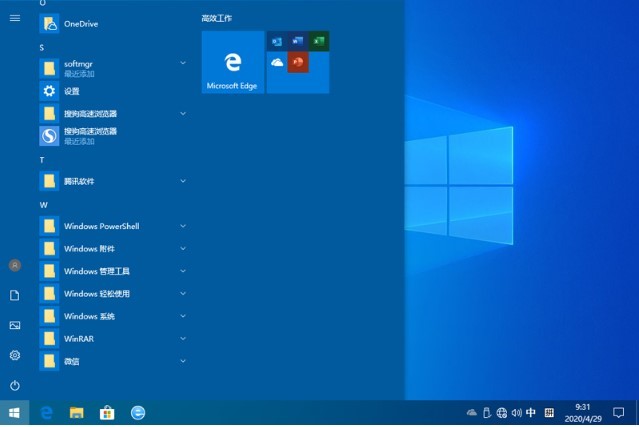Click the user account avatar icon

click(15, 265)
